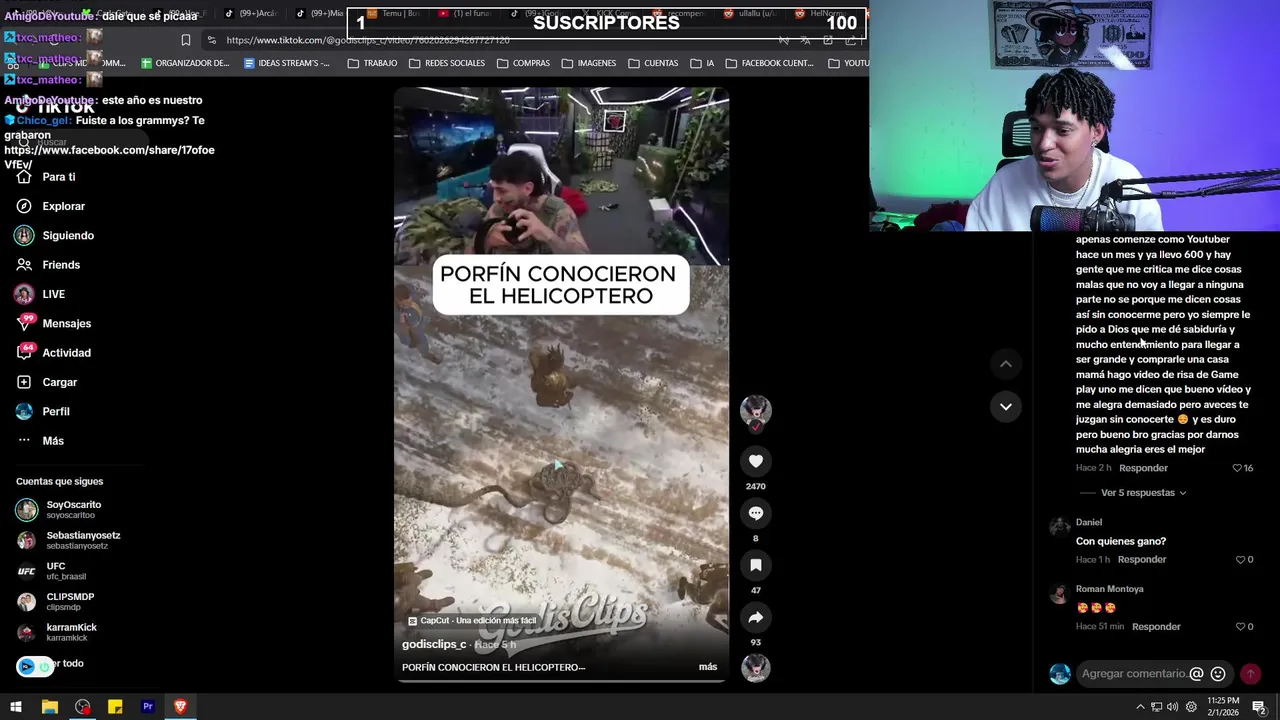Expand Ver 5 respuestas replies
Screen dimensions: 1280x720
point(1143,493)
